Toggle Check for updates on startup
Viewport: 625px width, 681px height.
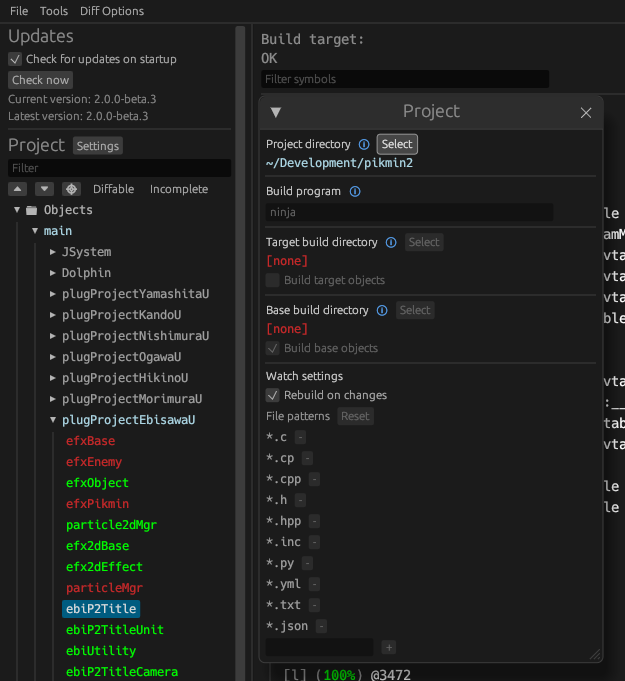coord(15,59)
